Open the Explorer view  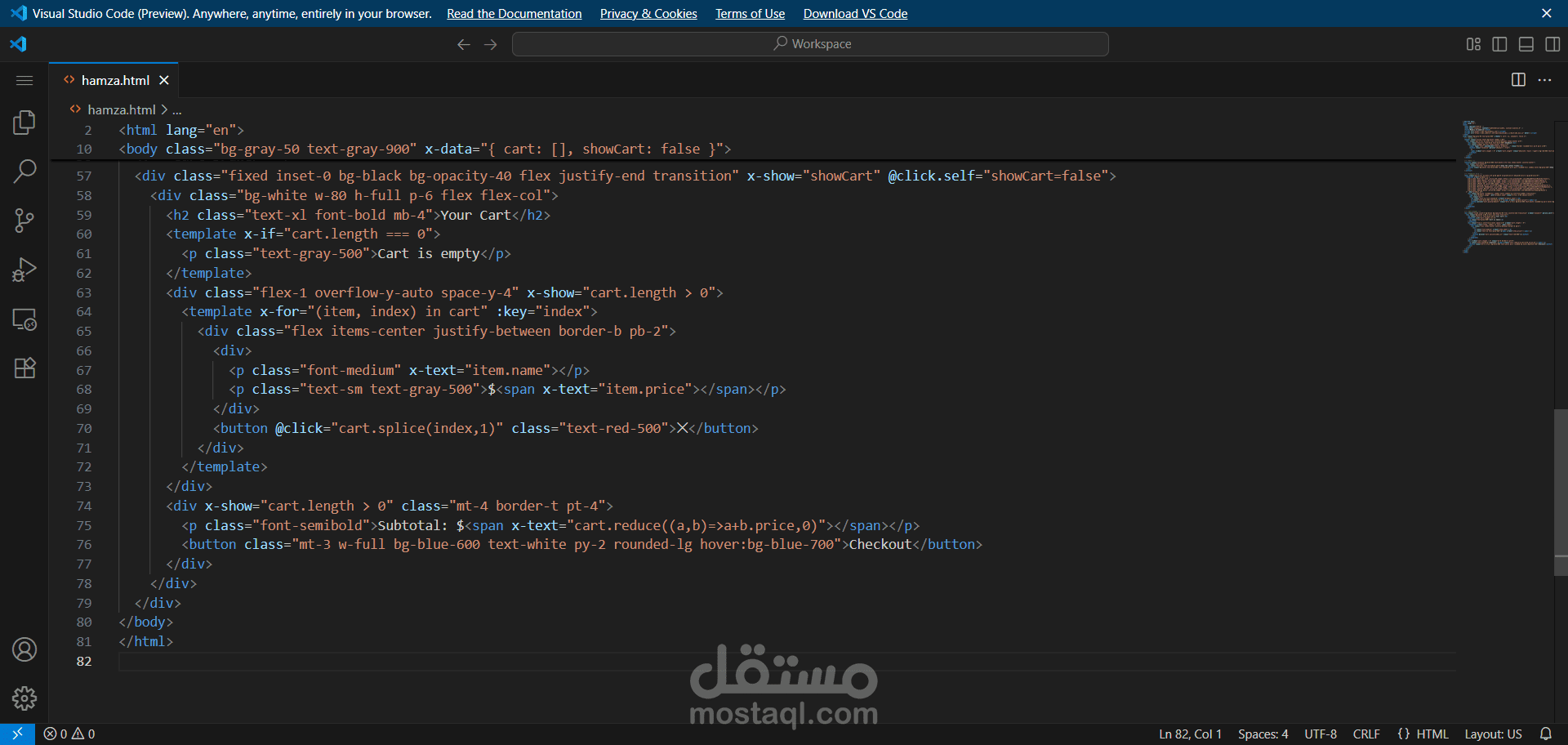pyautogui.click(x=24, y=123)
